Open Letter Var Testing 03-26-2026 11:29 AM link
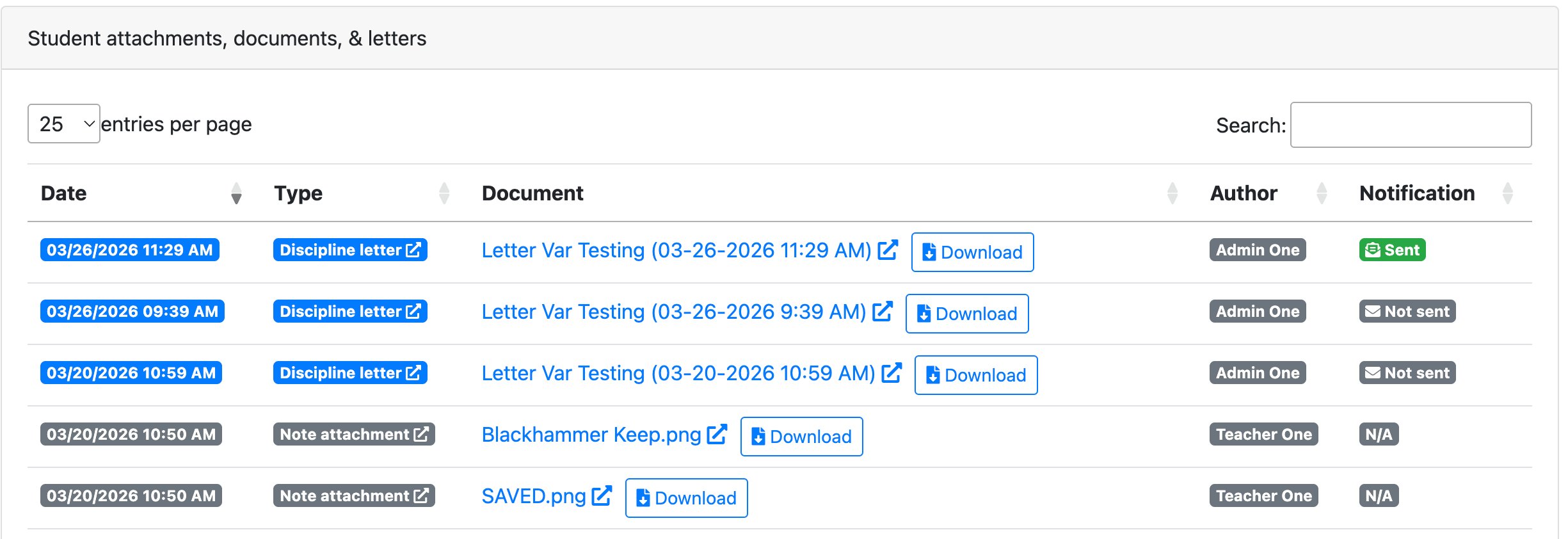 676,250
